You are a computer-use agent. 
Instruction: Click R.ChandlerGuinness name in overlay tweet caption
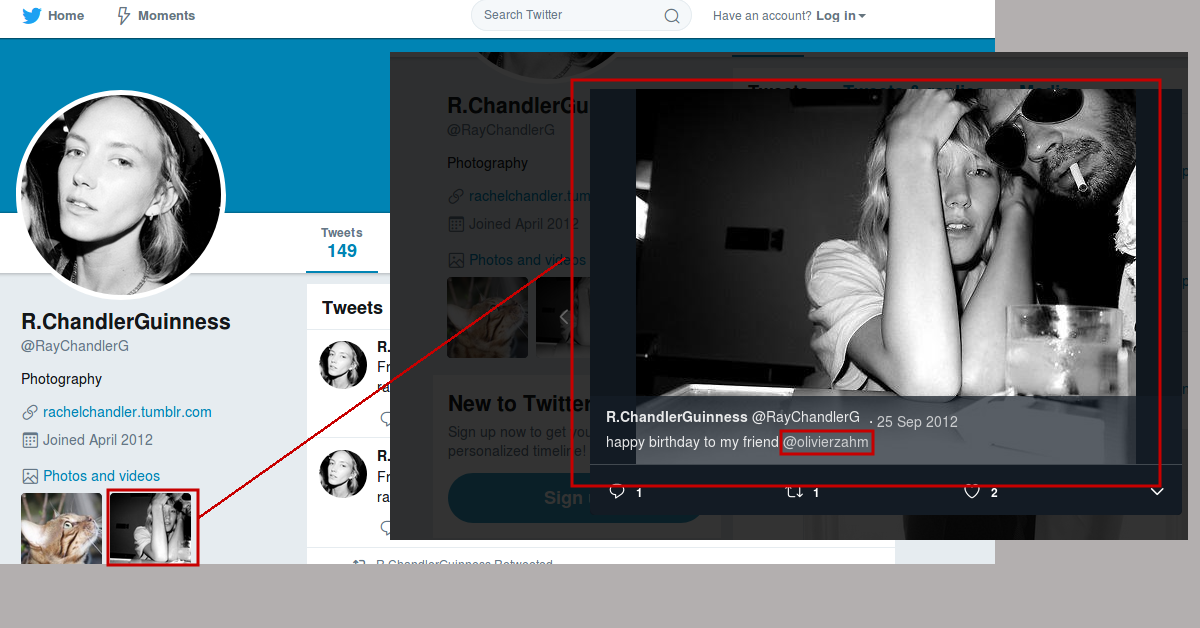click(677, 417)
